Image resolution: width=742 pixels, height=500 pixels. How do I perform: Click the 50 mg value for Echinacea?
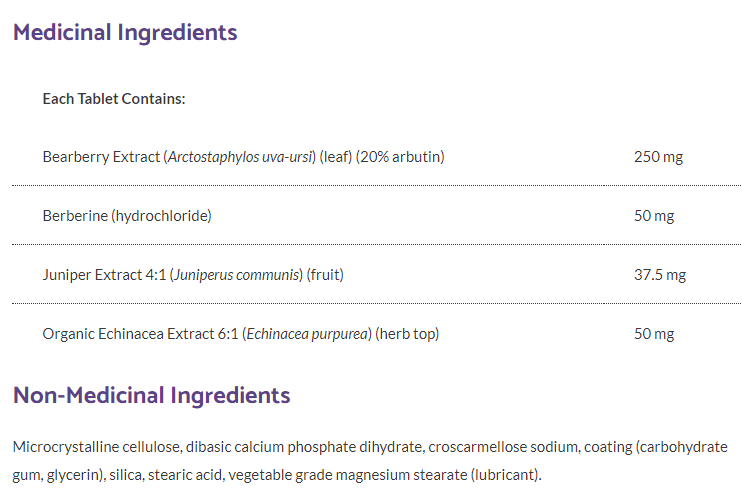pos(654,334)
